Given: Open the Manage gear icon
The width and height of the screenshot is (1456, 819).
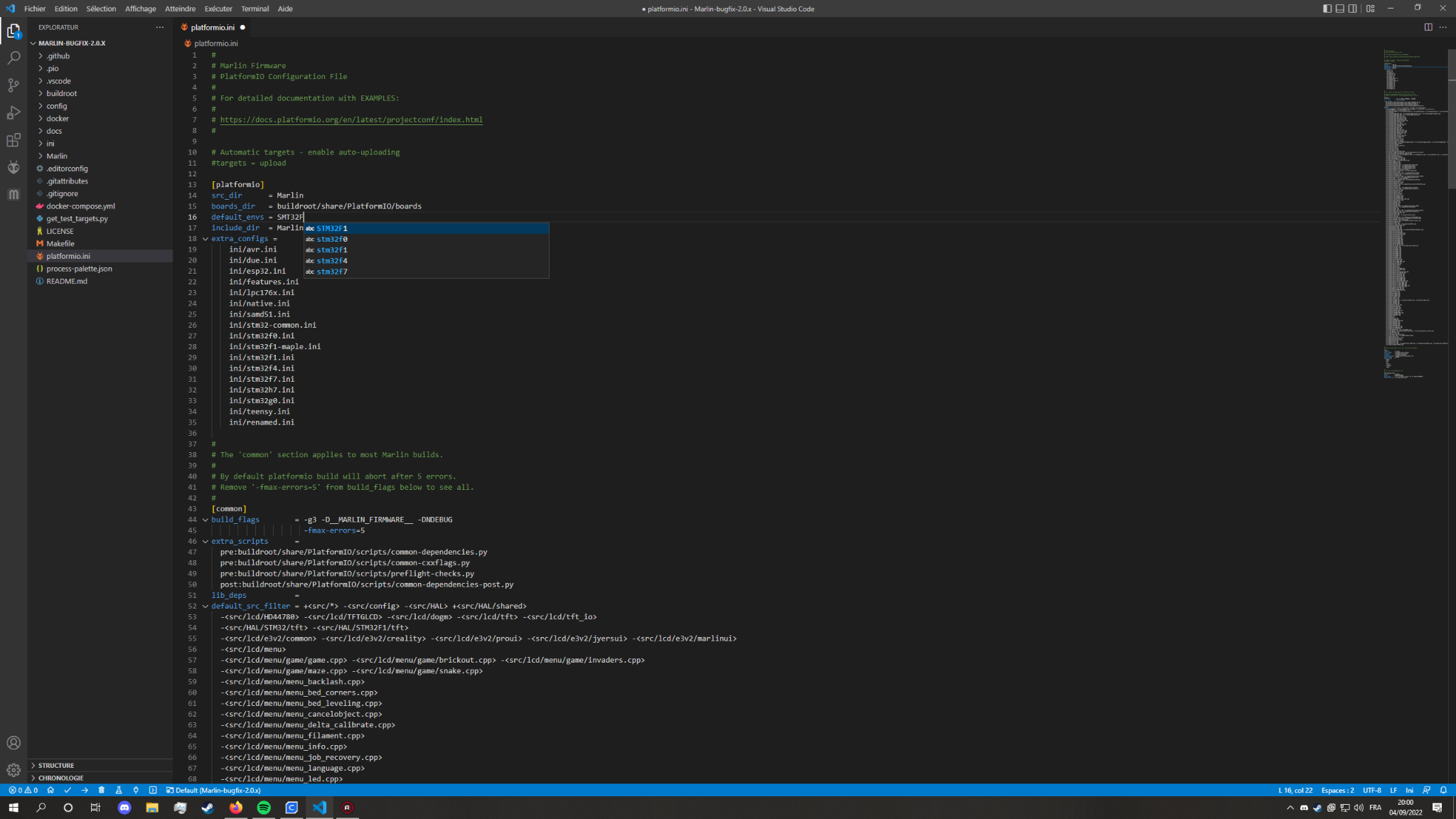Looking at the screenshot, I should coord(14,770).
